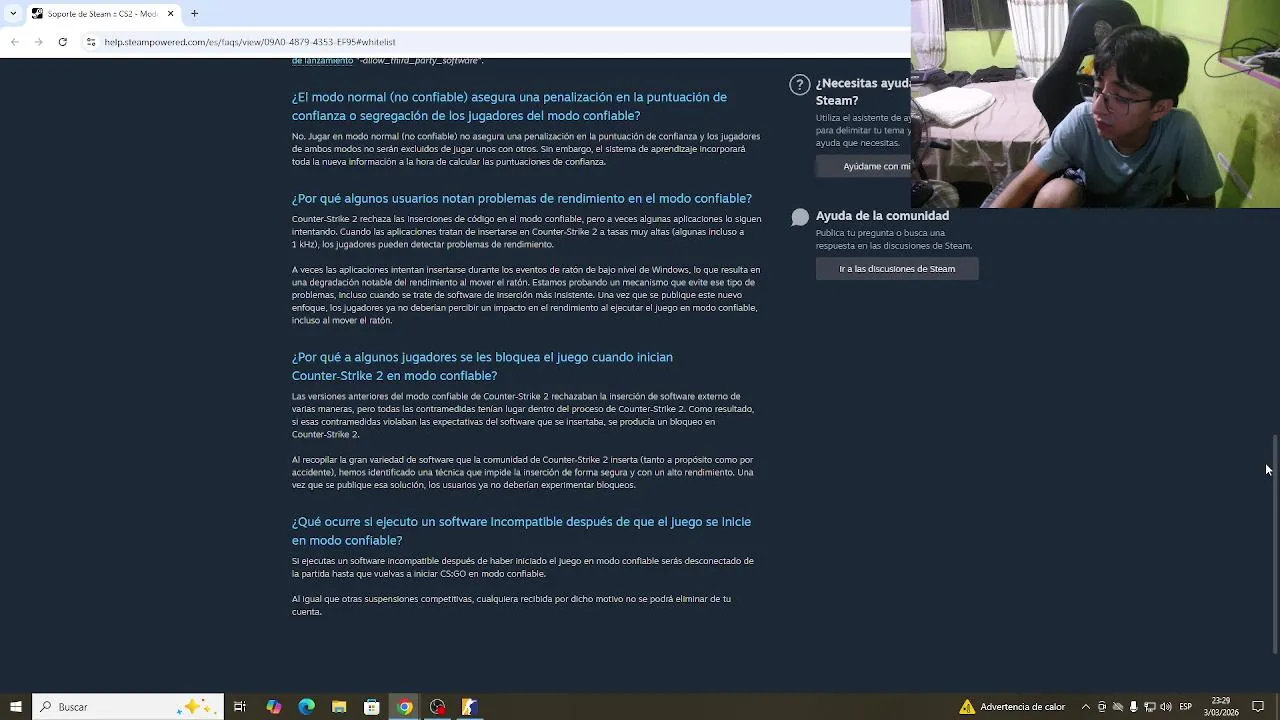
Task: Open network status tray icon
Action: [1150, 707]
